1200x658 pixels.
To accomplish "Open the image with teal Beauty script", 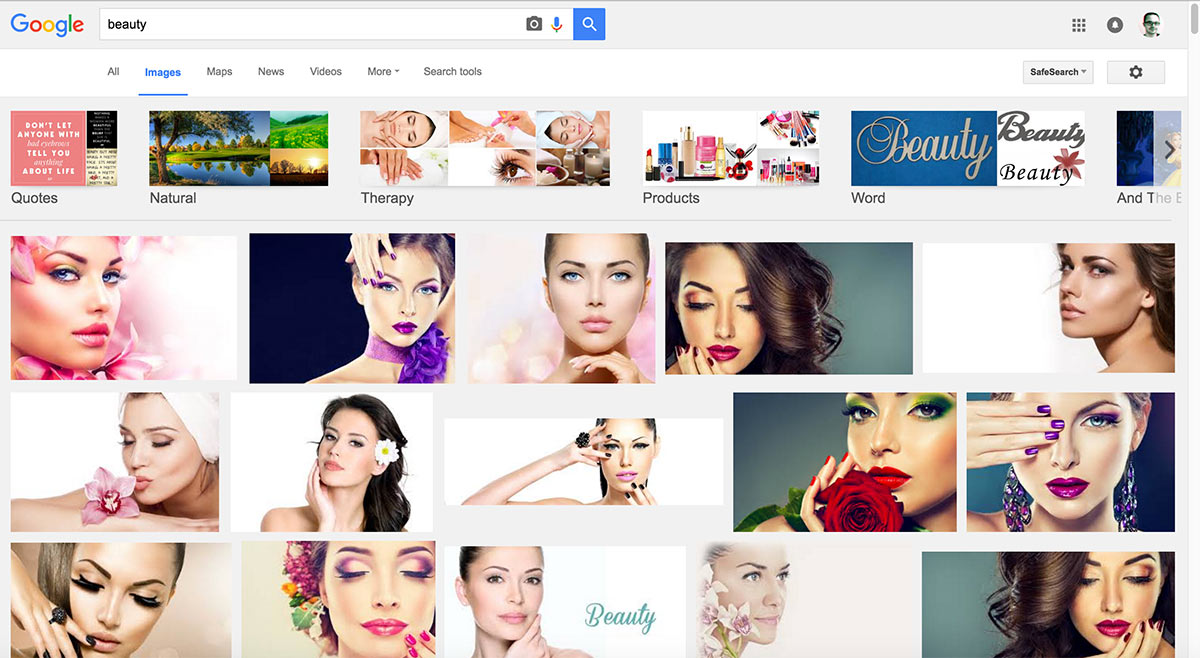I will (x=565, y=602).
